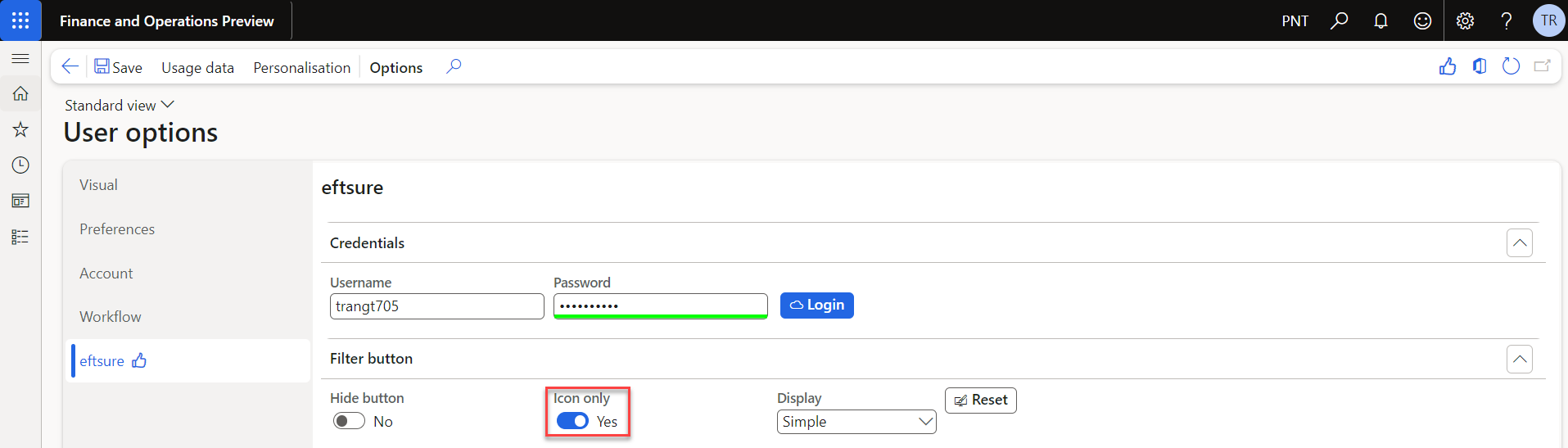Open the Personalisation menu
This screenshot has height=448, width=1568.
(x=301, y=67)
